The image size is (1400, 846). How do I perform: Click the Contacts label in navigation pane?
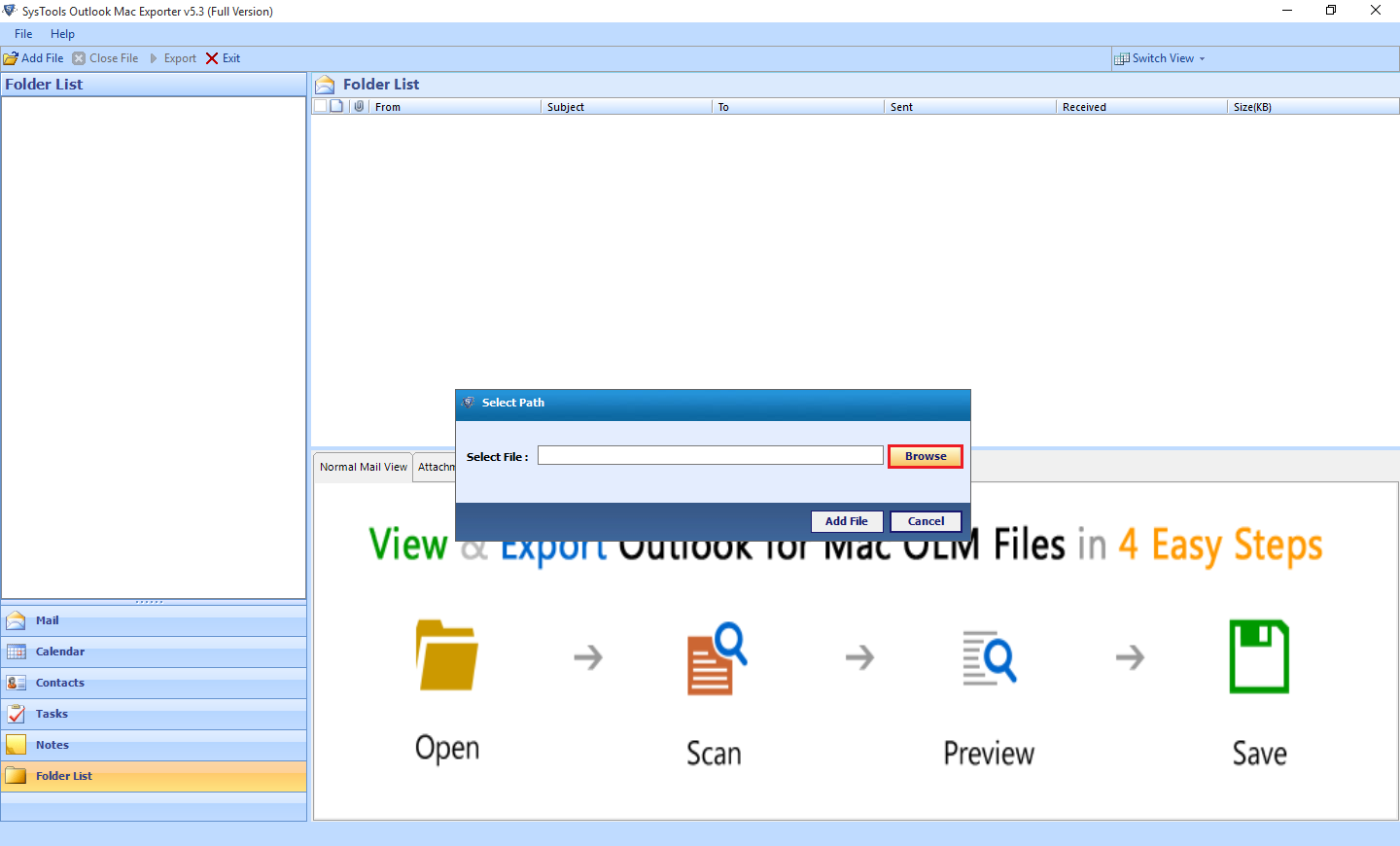point(60,683)
